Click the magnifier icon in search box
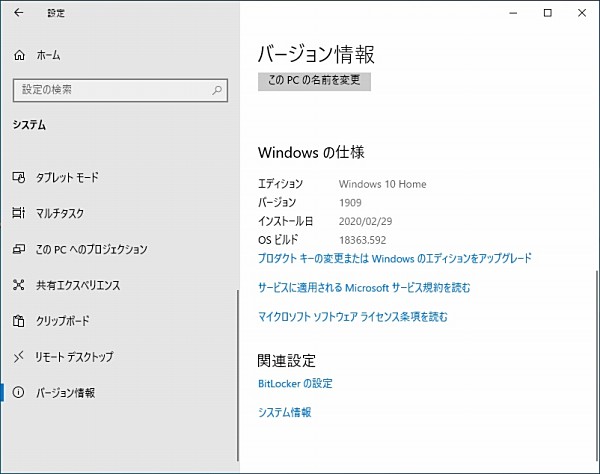600x474 pixels. tap(217, 90)
